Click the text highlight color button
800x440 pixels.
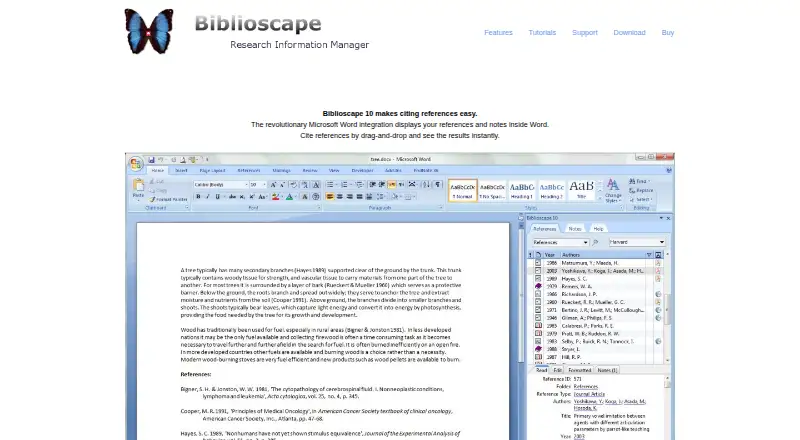[x=276, y=197]
